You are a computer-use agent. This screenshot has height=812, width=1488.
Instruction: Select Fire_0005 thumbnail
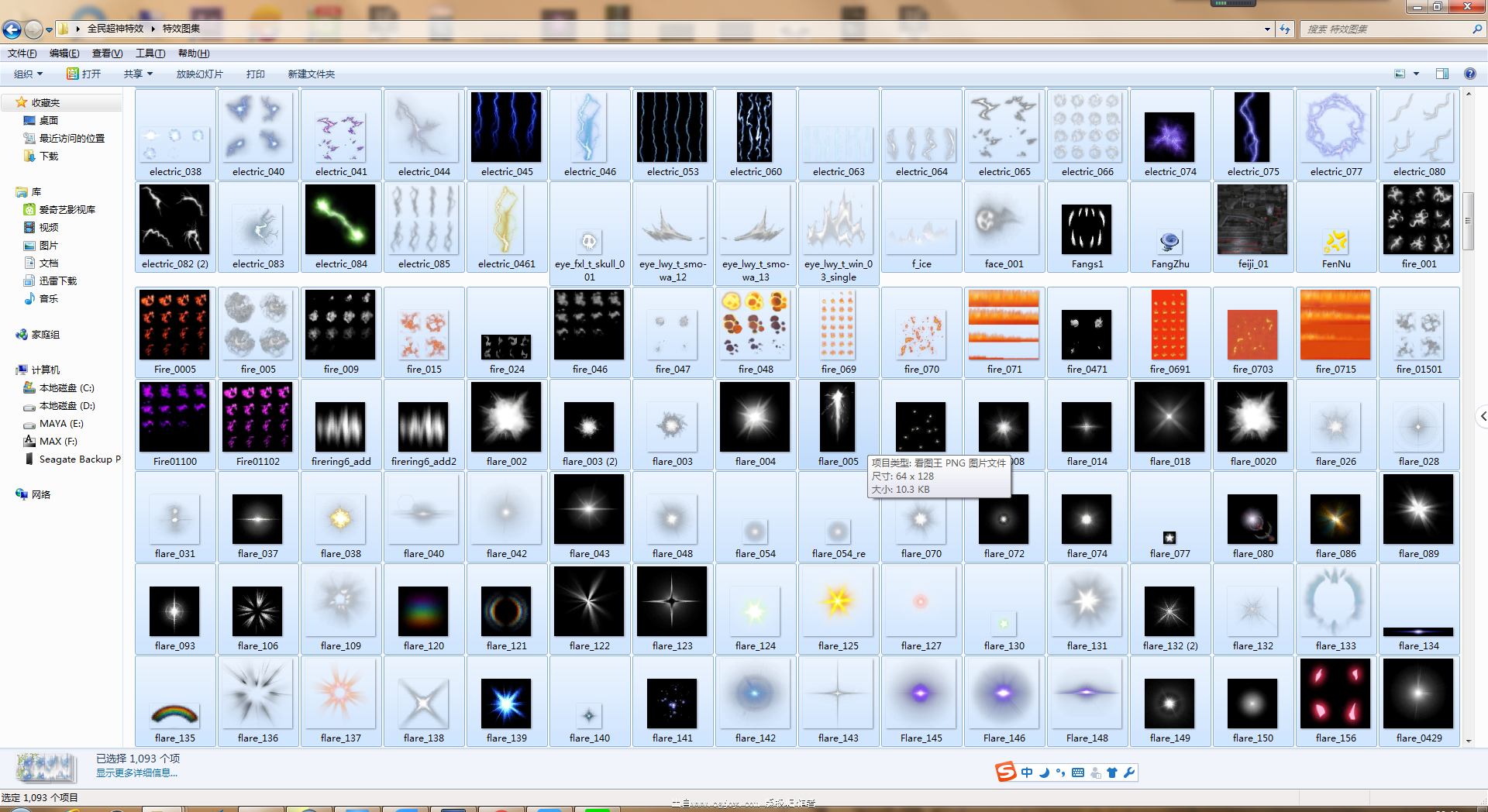pos(175,332)
